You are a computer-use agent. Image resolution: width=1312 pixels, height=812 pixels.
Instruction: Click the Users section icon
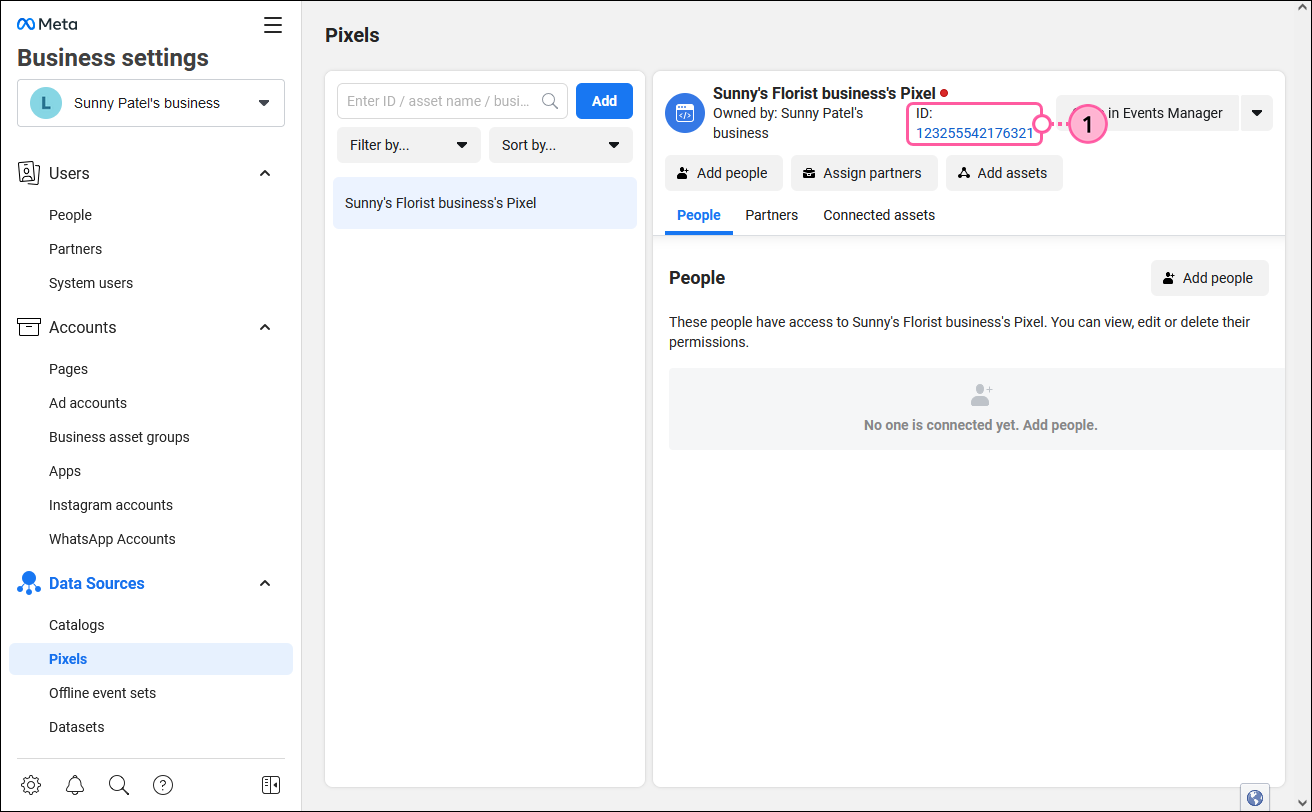(x=28, y=173)
